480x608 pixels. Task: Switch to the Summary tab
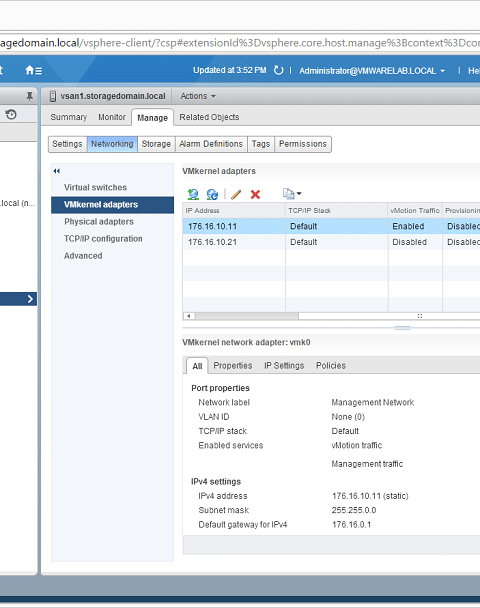coord(69,117)
